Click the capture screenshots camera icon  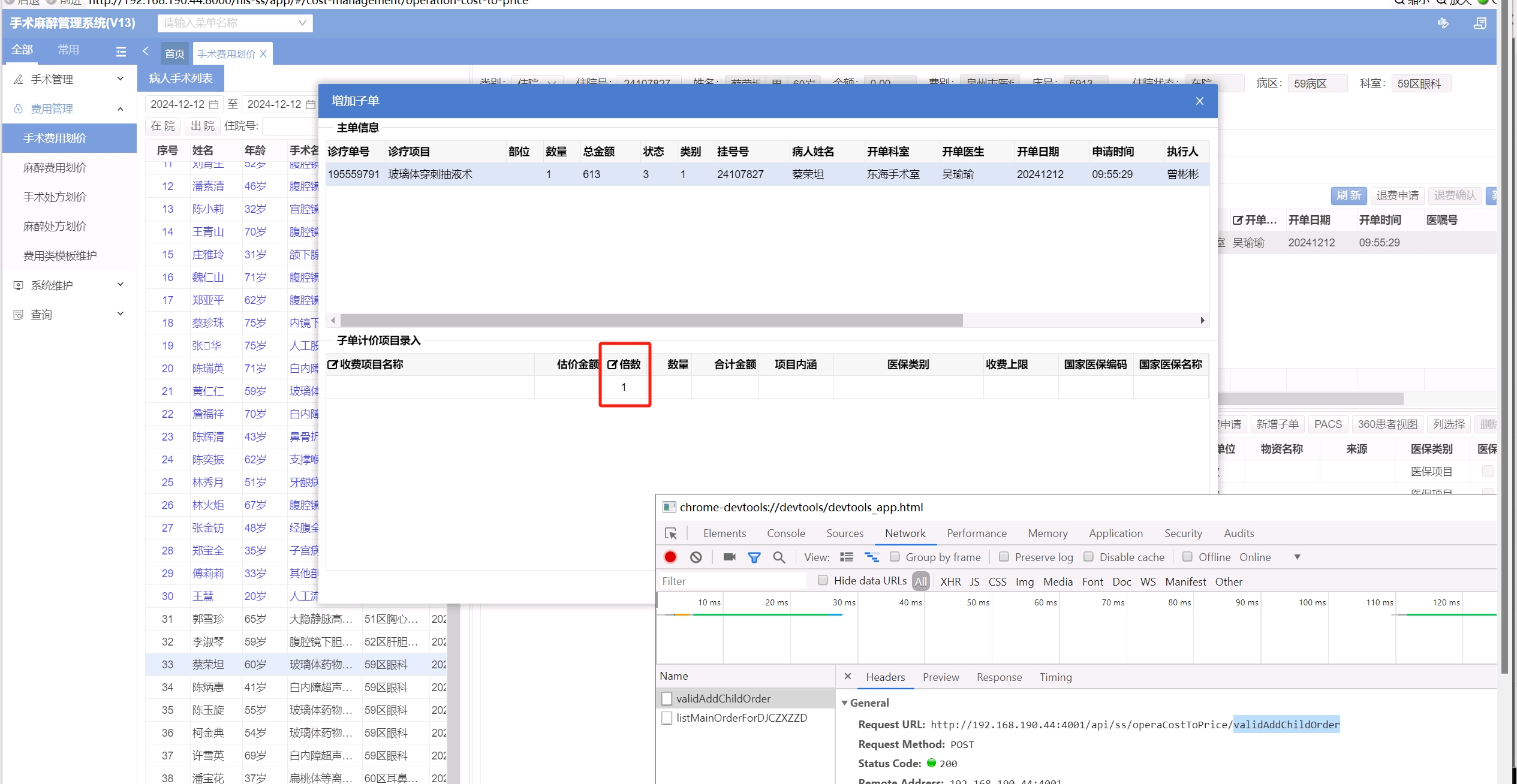tap(729, 557)
